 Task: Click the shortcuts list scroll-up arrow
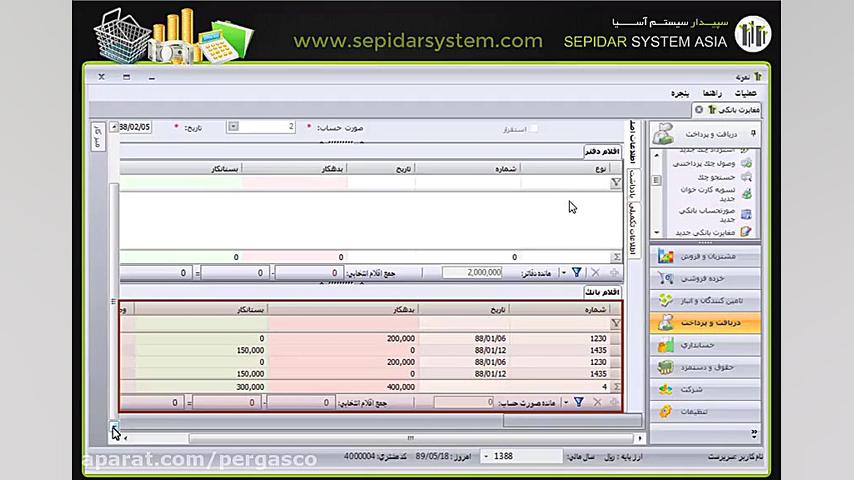pos(657,155)
